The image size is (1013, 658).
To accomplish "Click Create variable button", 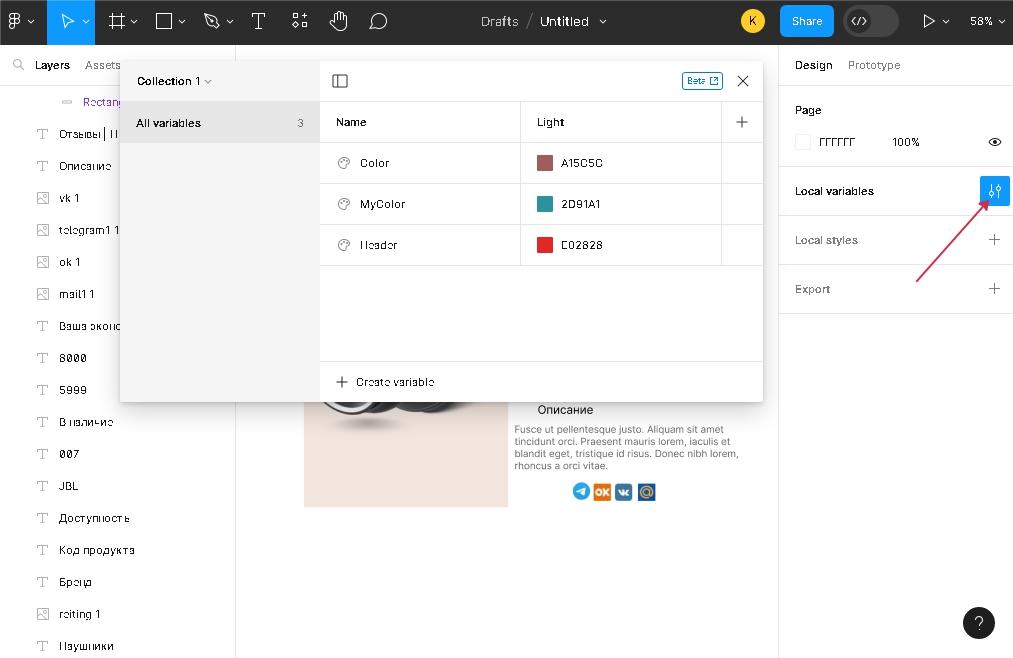I will (x=385, y=382).
